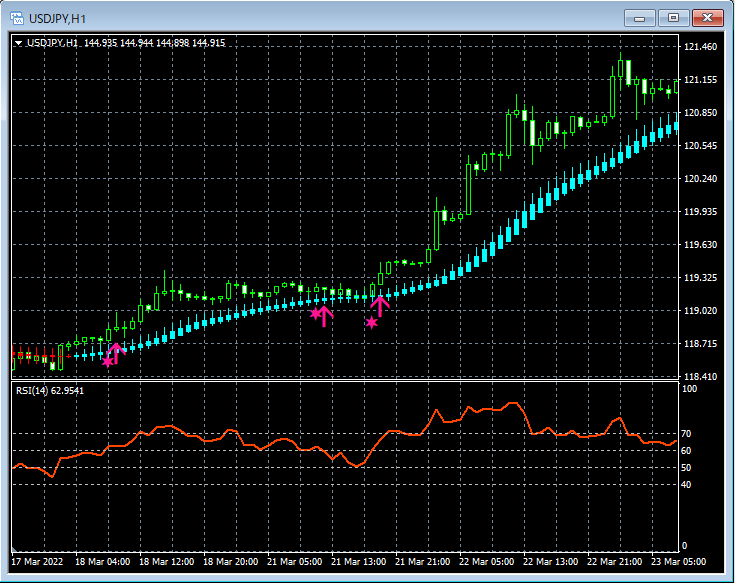Click the 17 Mar 2022 time label

click(37, 561)
